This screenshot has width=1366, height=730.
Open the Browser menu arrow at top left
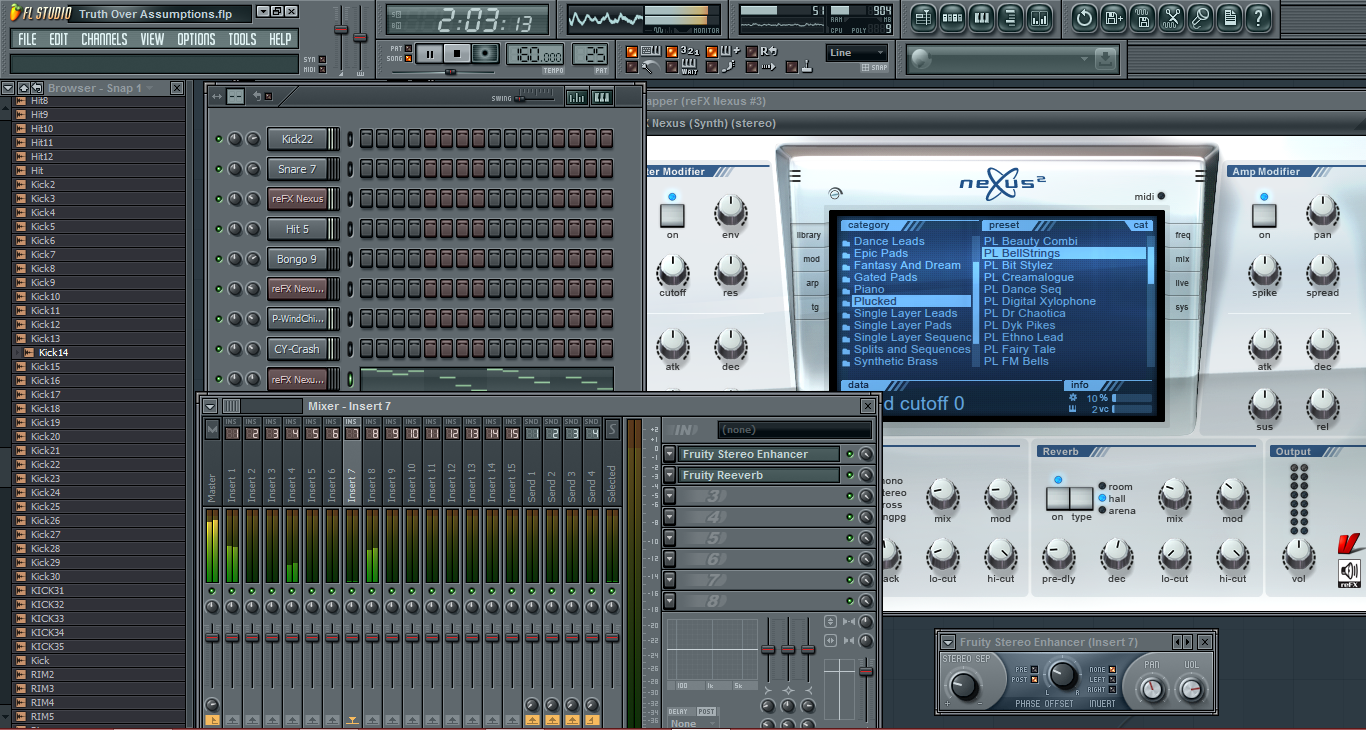(x=8, y=88)
